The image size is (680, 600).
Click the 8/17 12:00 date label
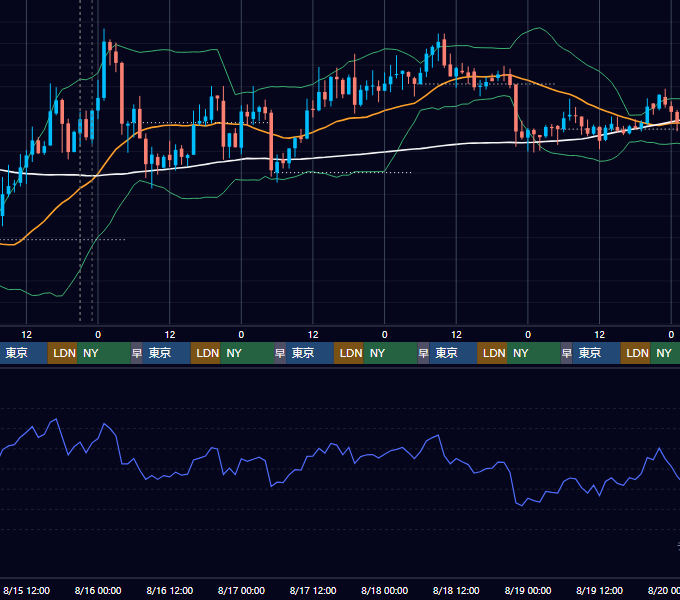[313, 590]
